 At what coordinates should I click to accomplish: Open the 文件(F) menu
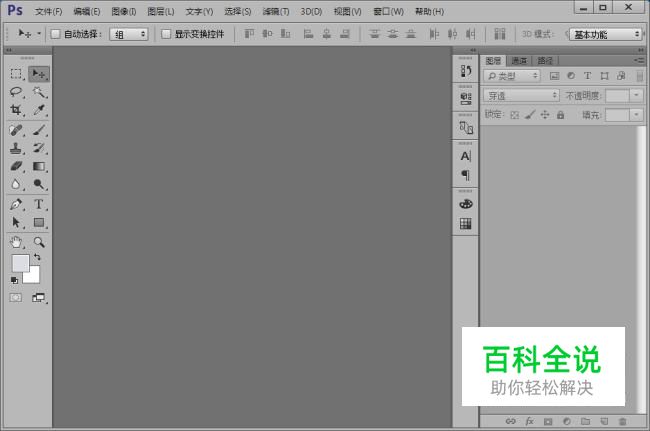click(x=49, y=12)
